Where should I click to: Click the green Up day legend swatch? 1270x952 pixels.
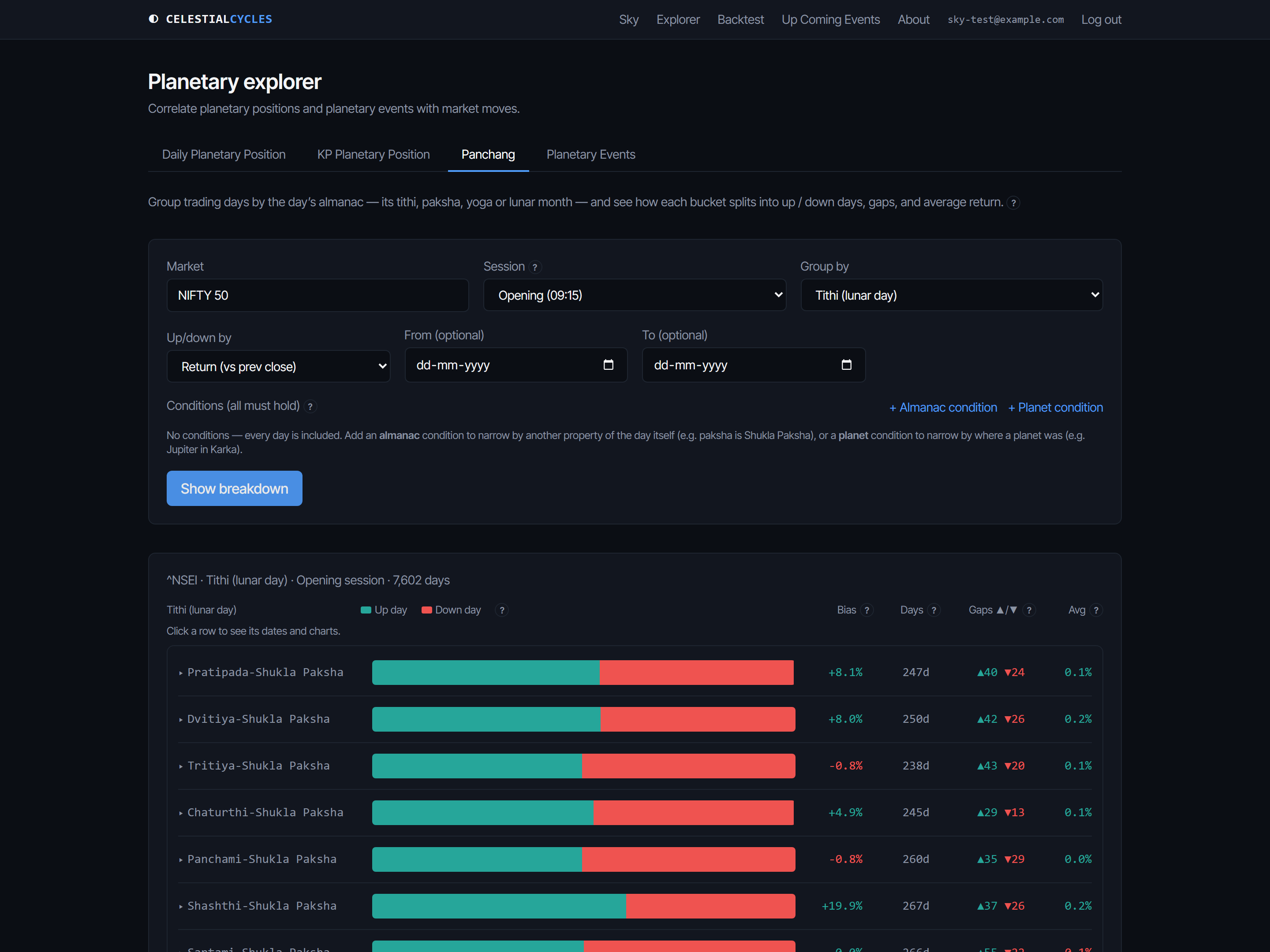pos(366,610)
